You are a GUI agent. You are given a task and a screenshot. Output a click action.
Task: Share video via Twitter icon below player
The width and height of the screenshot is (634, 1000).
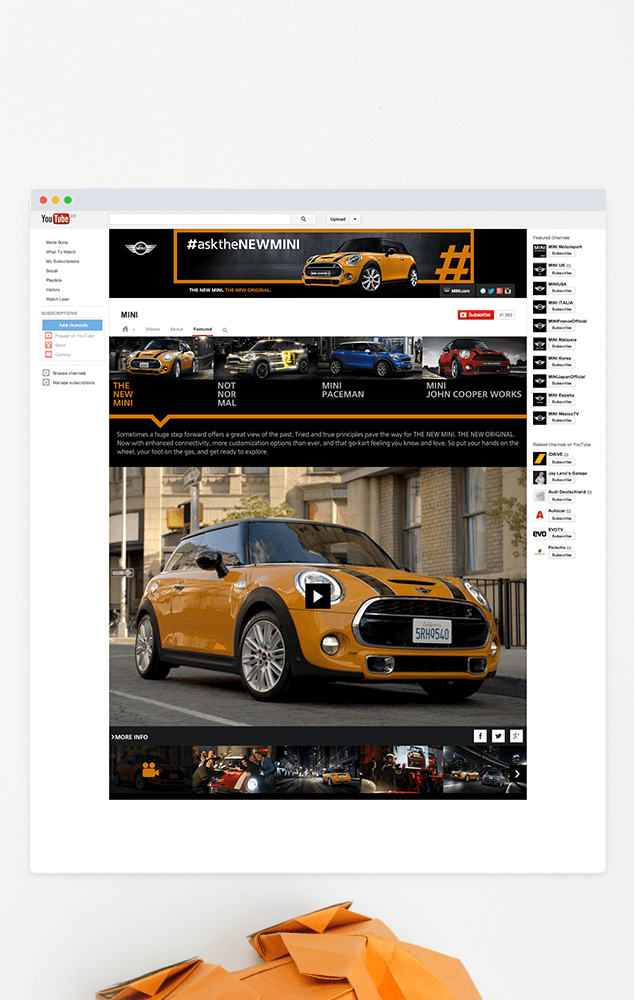tap(498, 736)
